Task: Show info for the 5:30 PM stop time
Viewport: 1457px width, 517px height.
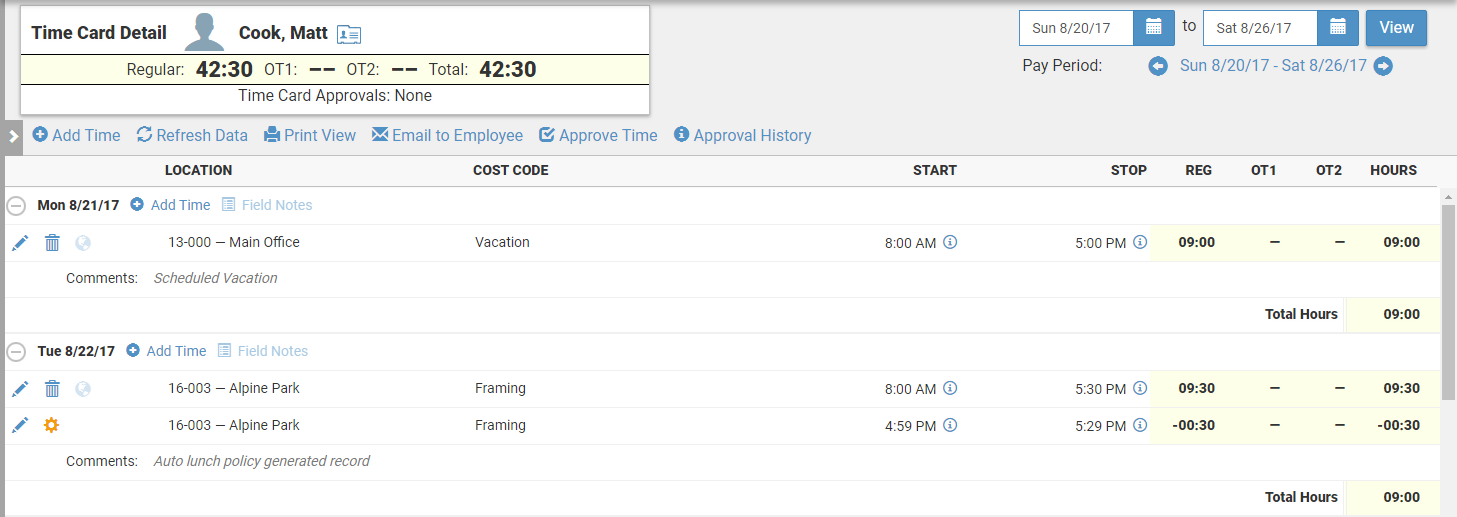Action: [x=1140, y=388]
